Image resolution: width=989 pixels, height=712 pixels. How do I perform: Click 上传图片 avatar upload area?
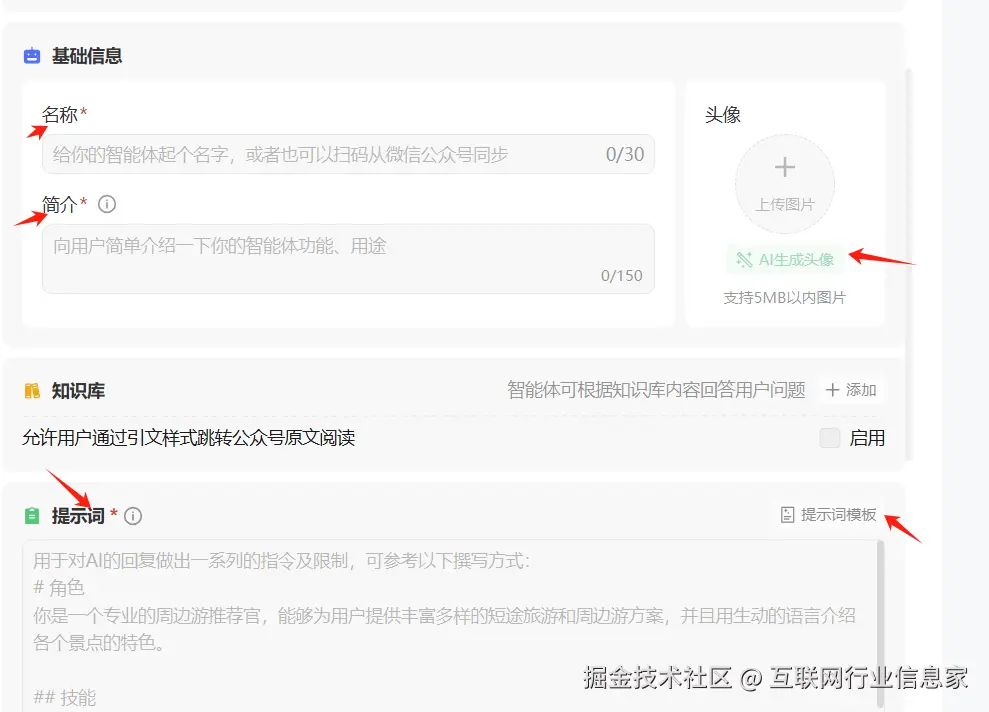[785, 184]
